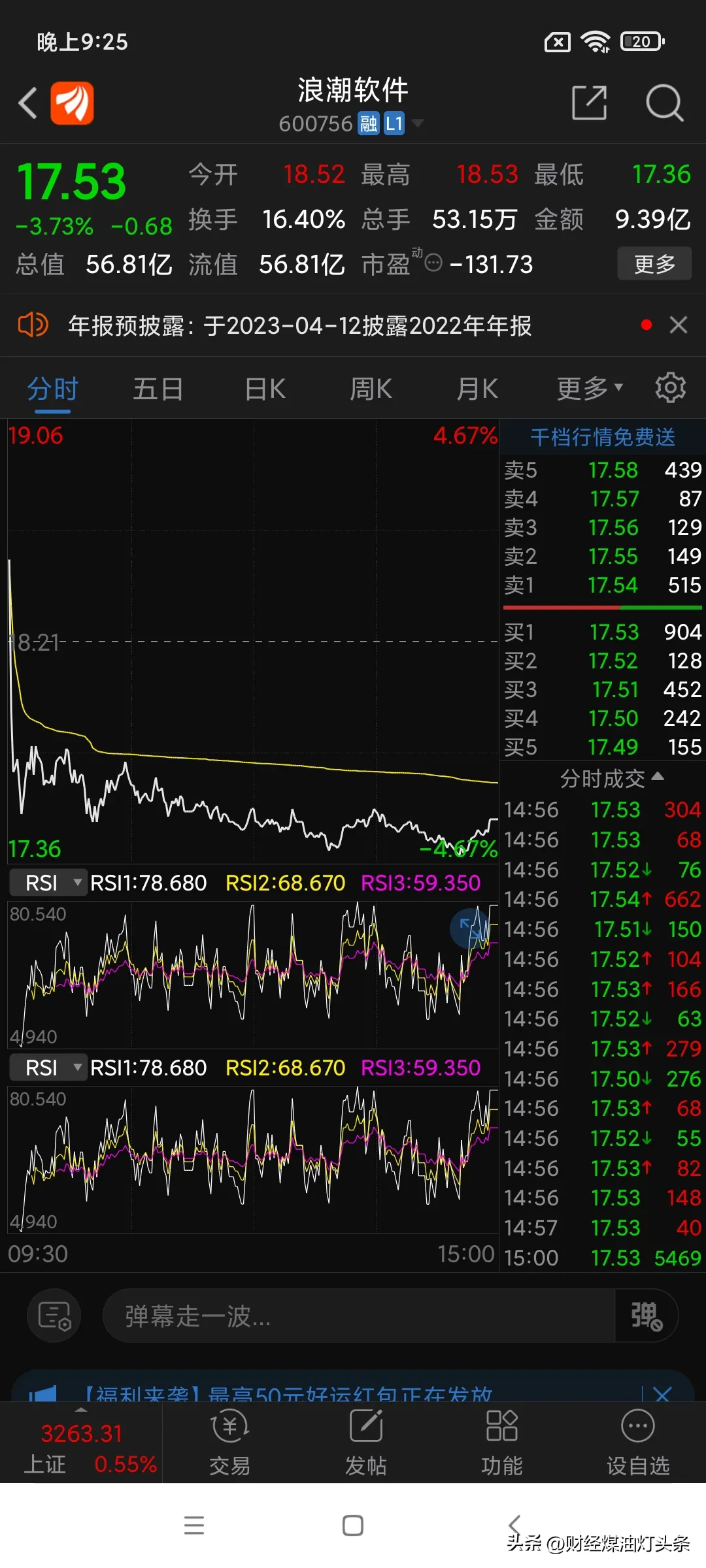
Task: Expand the 上证 index ticker panel
Action: [81, 1443]
